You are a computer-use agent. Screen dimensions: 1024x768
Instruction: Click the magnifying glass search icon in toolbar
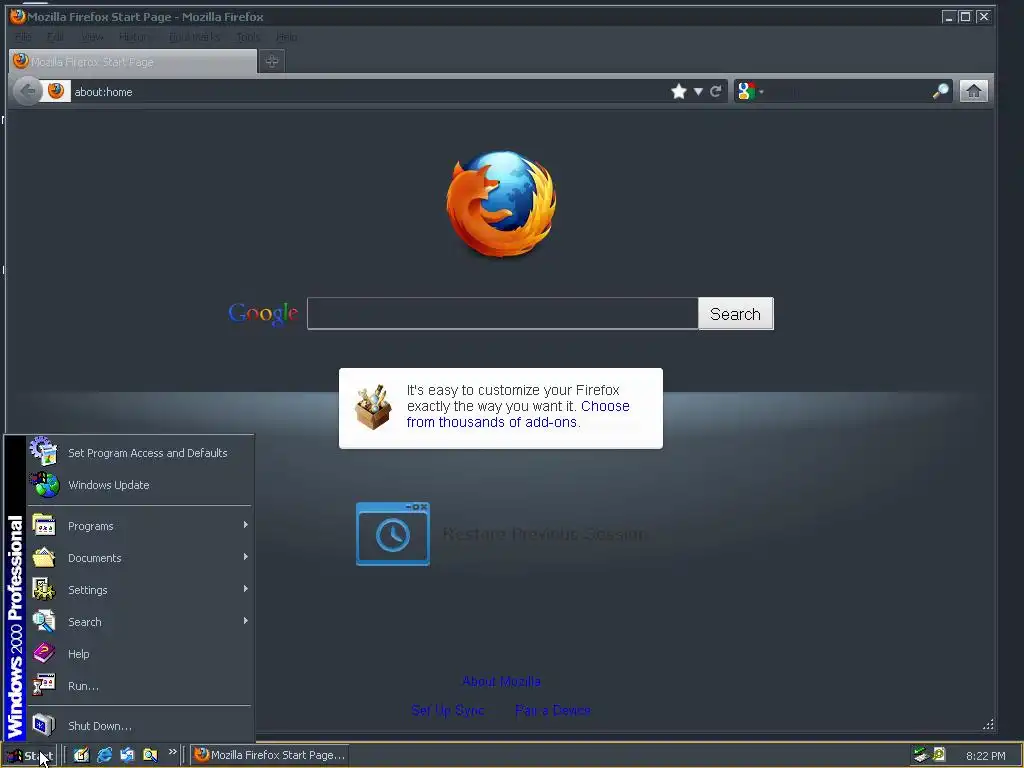pyautogui.click(x=940, y=91)
